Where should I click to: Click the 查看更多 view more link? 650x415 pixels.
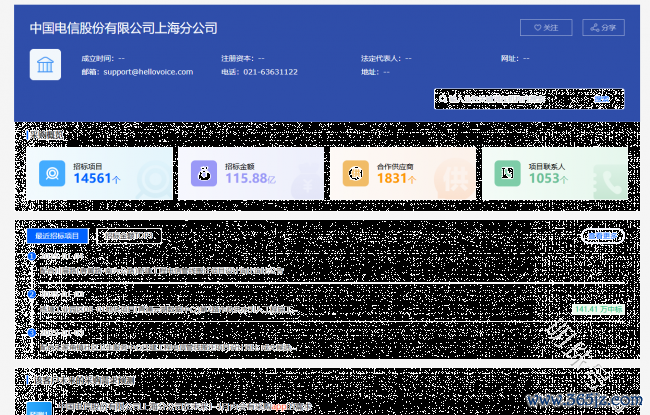click(x=603, y=236)
